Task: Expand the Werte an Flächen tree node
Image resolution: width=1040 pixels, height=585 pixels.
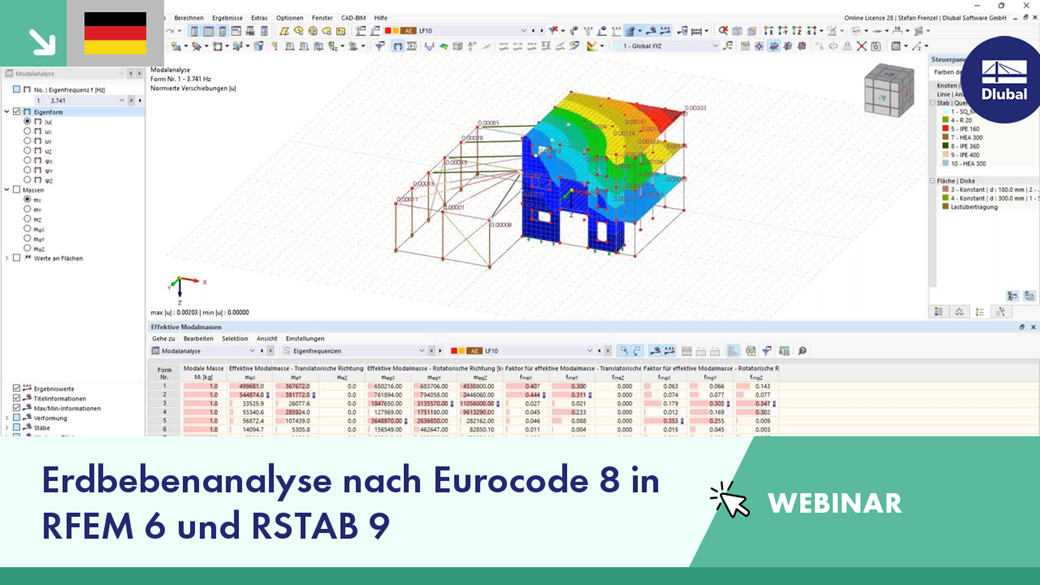Action: [7, 258]
